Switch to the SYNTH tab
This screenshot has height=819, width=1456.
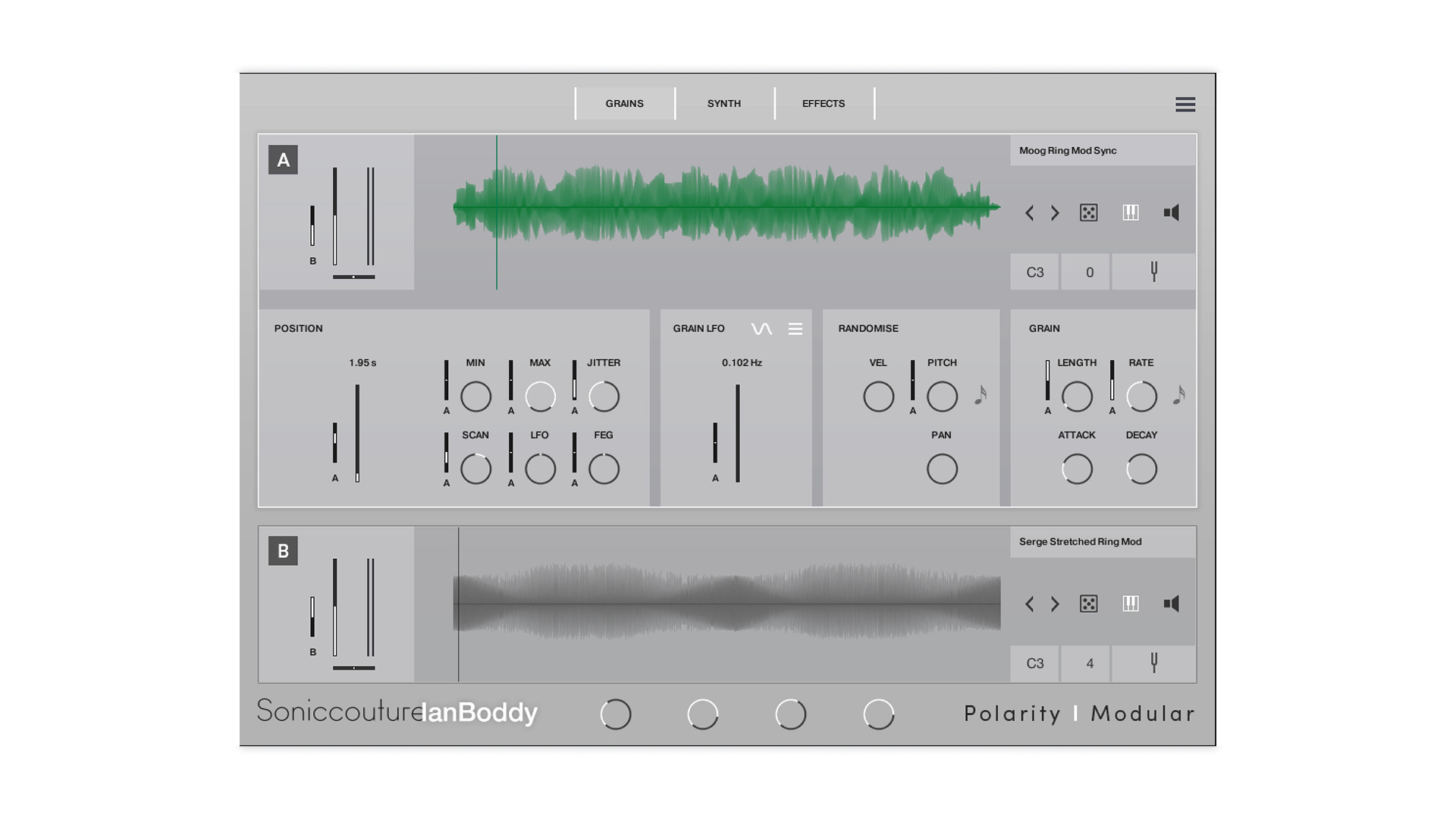723,103
